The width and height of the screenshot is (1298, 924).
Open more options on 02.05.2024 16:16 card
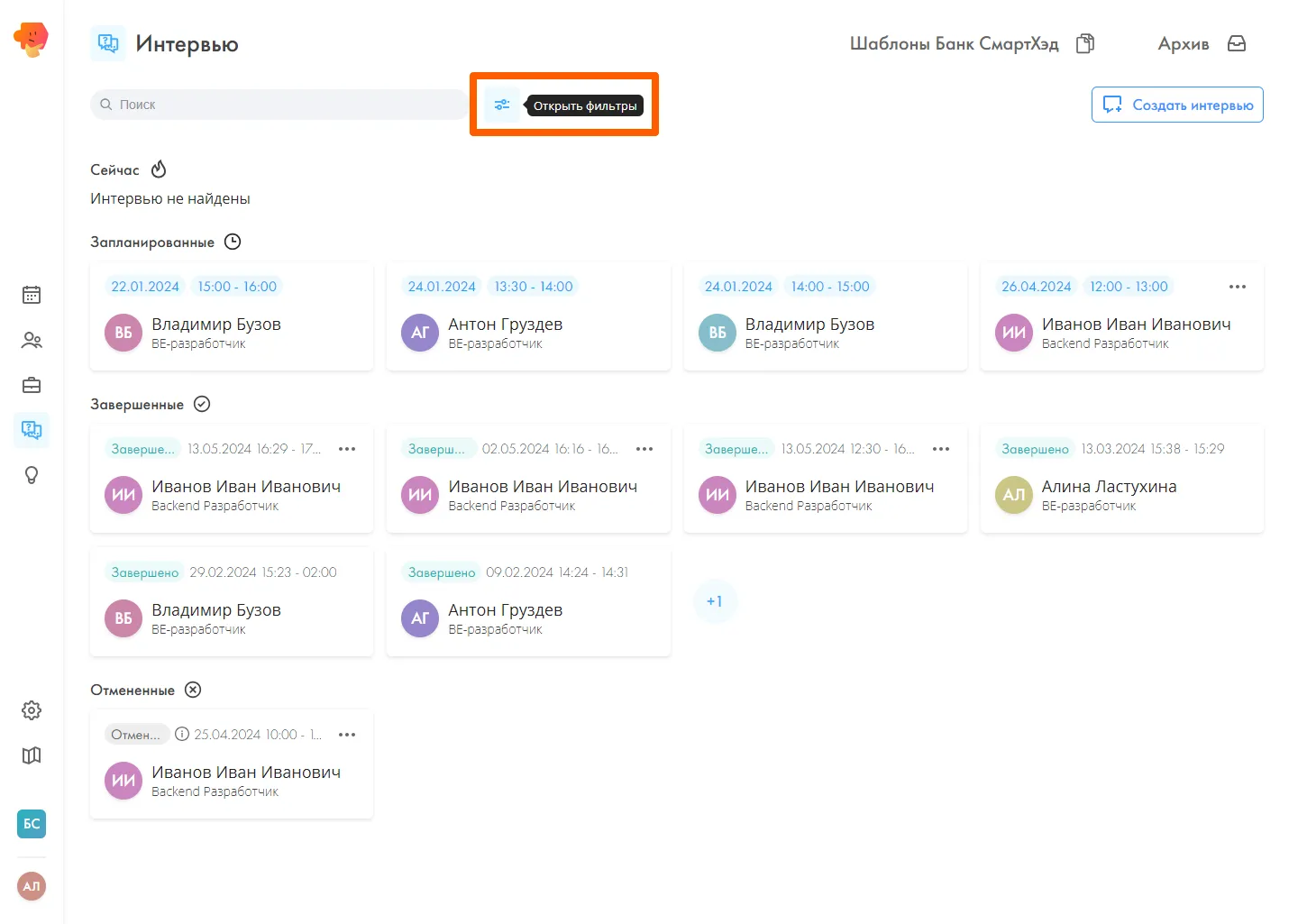[x=644, y=449]
